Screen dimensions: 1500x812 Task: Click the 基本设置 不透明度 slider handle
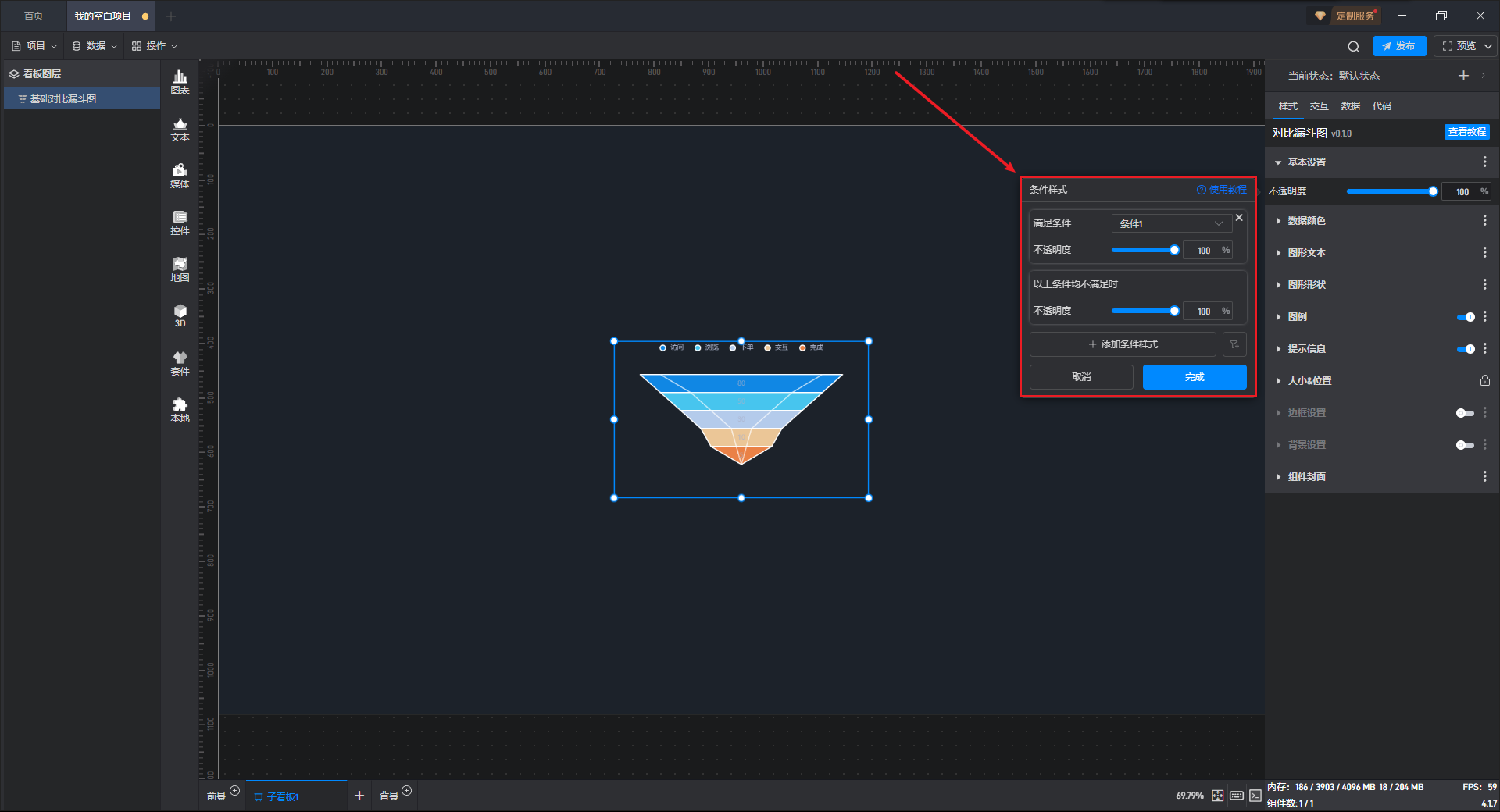tap(1433, 191)
